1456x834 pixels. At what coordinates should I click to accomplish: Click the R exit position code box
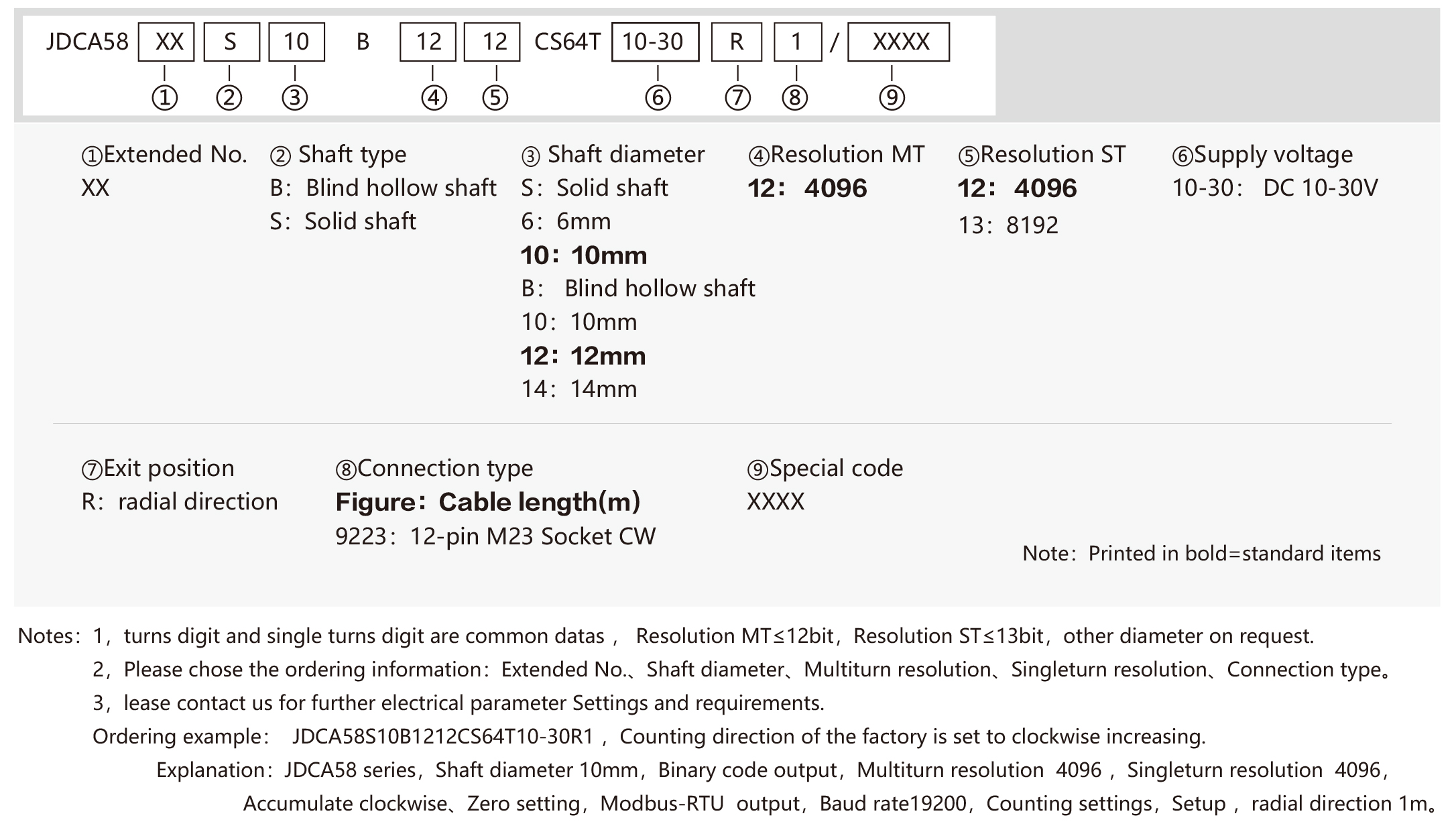(x=737, y=42)
